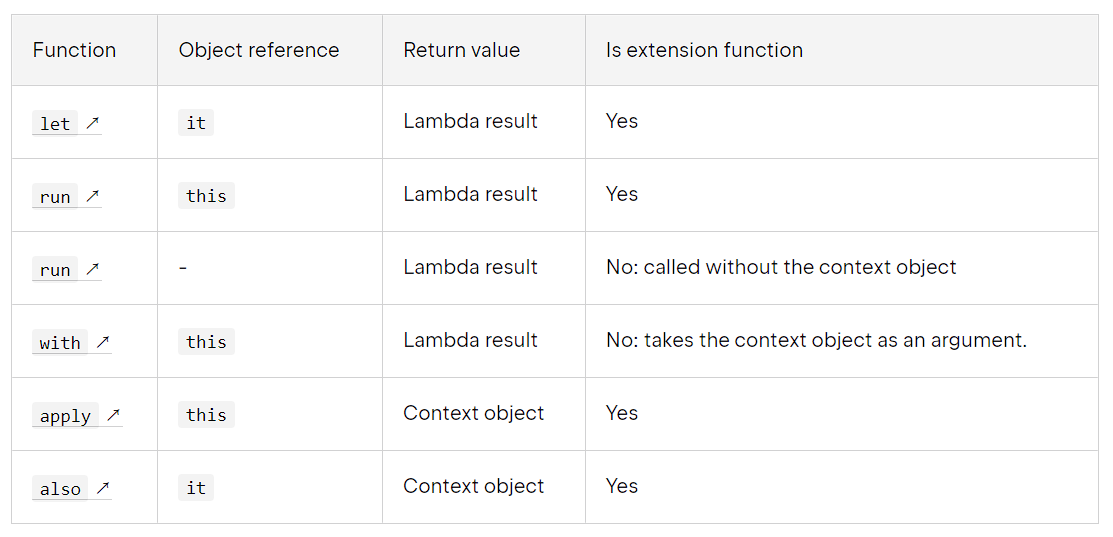Image resolution: width=1113 pixels, height=537 pixels.
Task: Open the with function link
Action: pyautogui.click(x=60, y=342)
